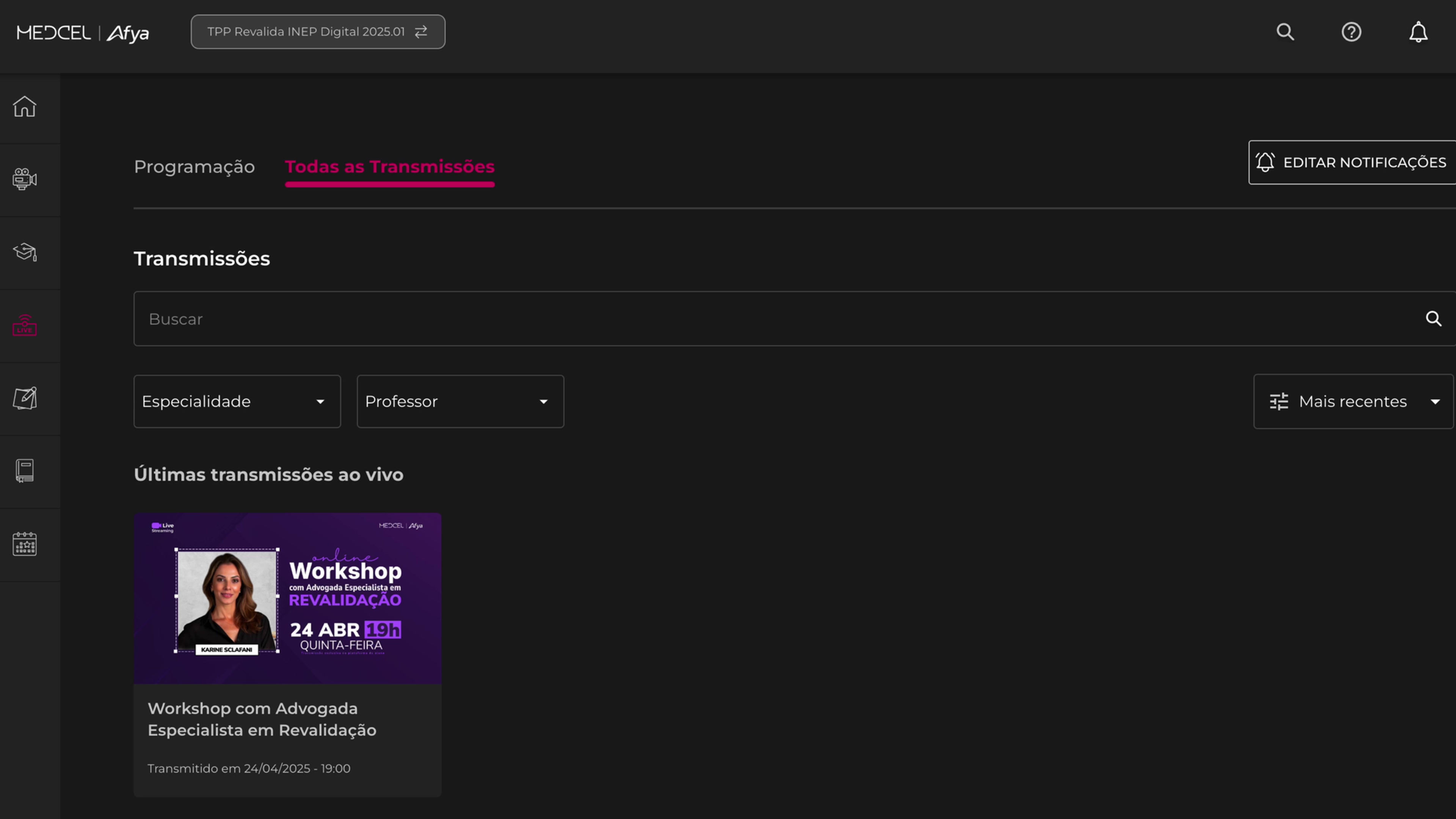Select the Todas as Transmissões tab

coord(389,167)
